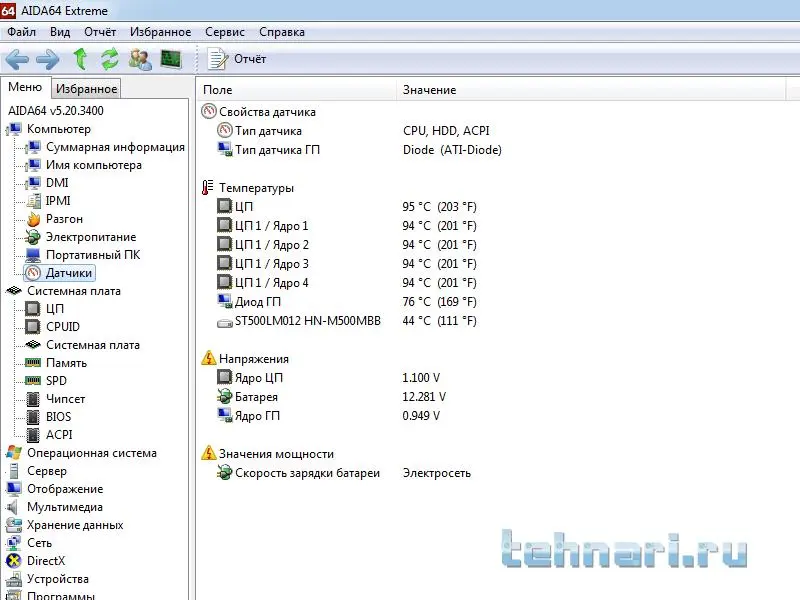Switch to the Меню tab
800x600 pixels.
25,87
